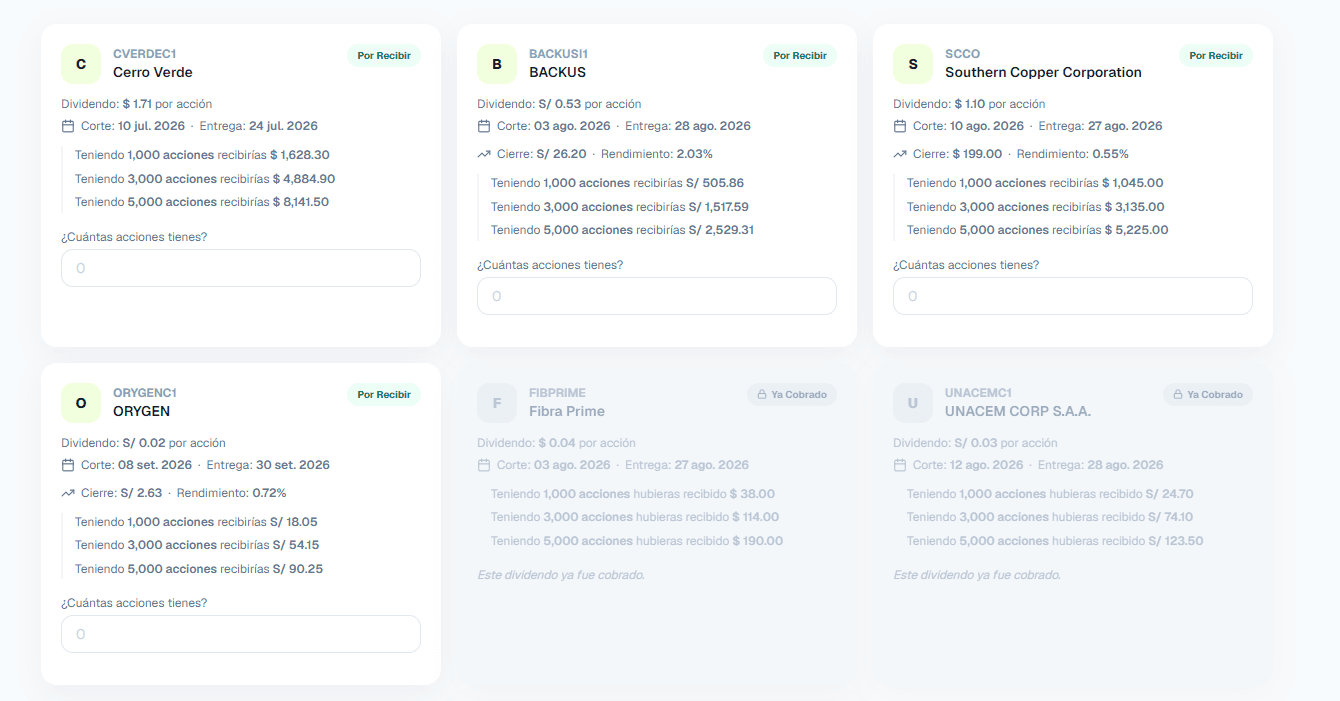This screenshot has height=701, width=1340.
Task: Click the 'Southern Copper Corporation' name
Action: pos(1043,72)
